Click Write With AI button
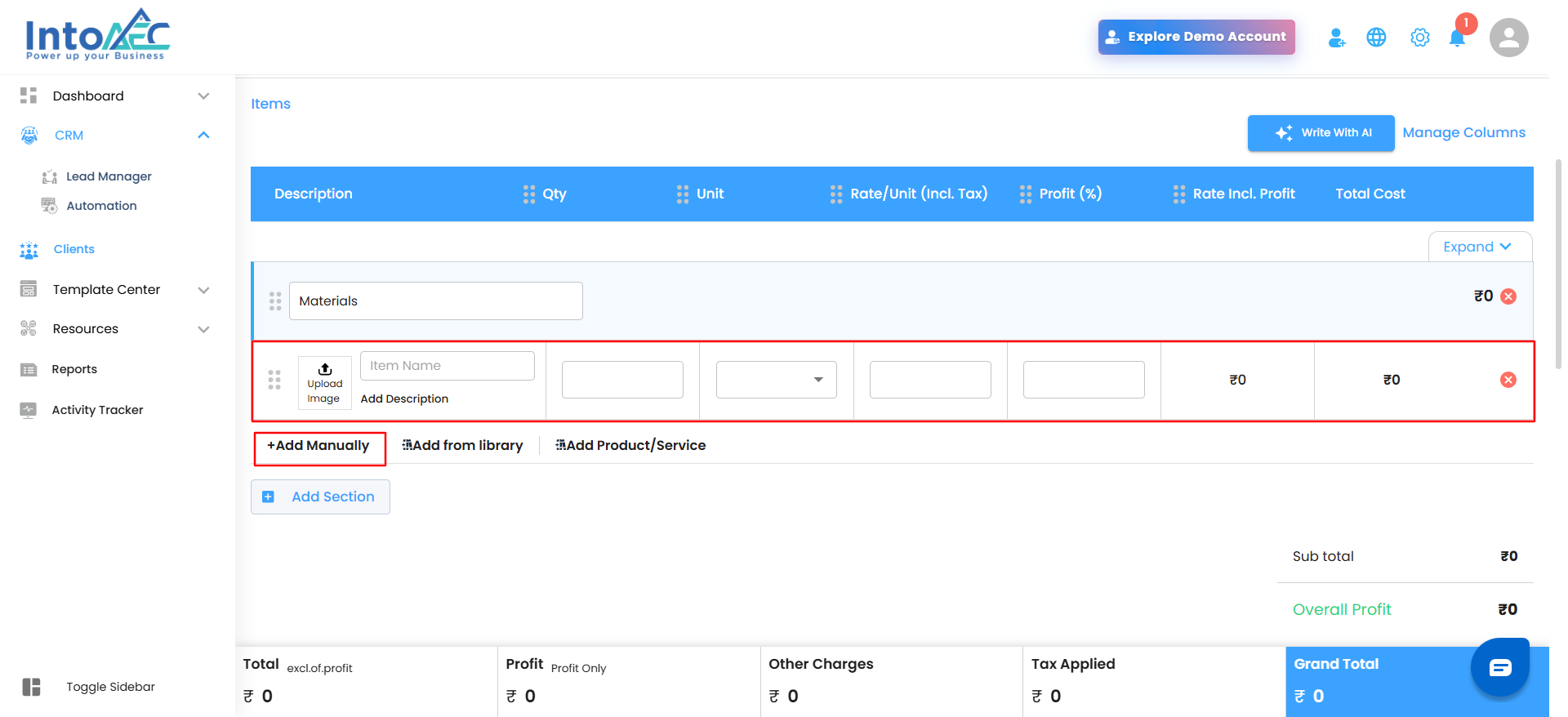The width and height of the screenshot is (1568, 717). (1321, 133)
